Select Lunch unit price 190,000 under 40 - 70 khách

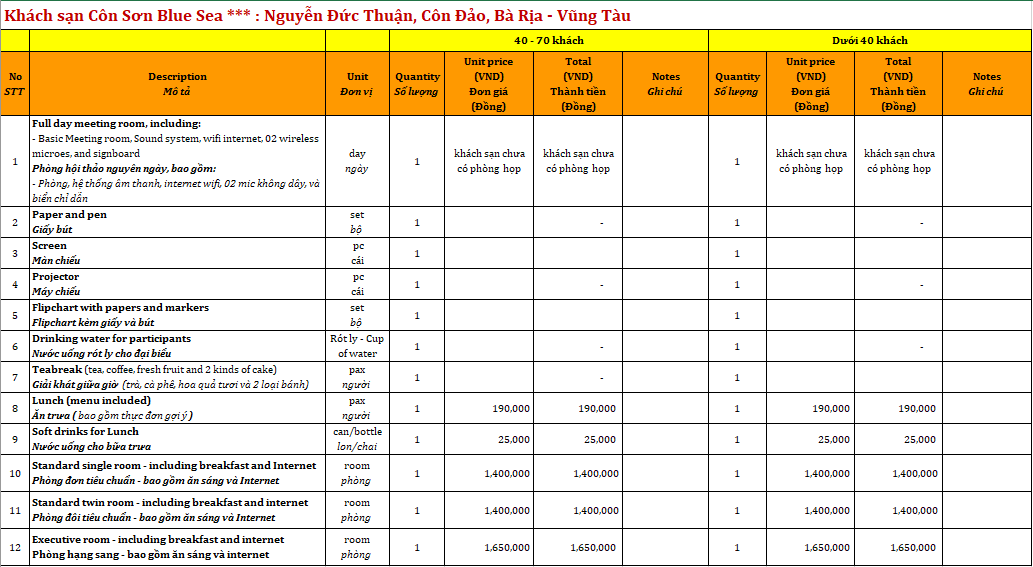coord(489,408)
